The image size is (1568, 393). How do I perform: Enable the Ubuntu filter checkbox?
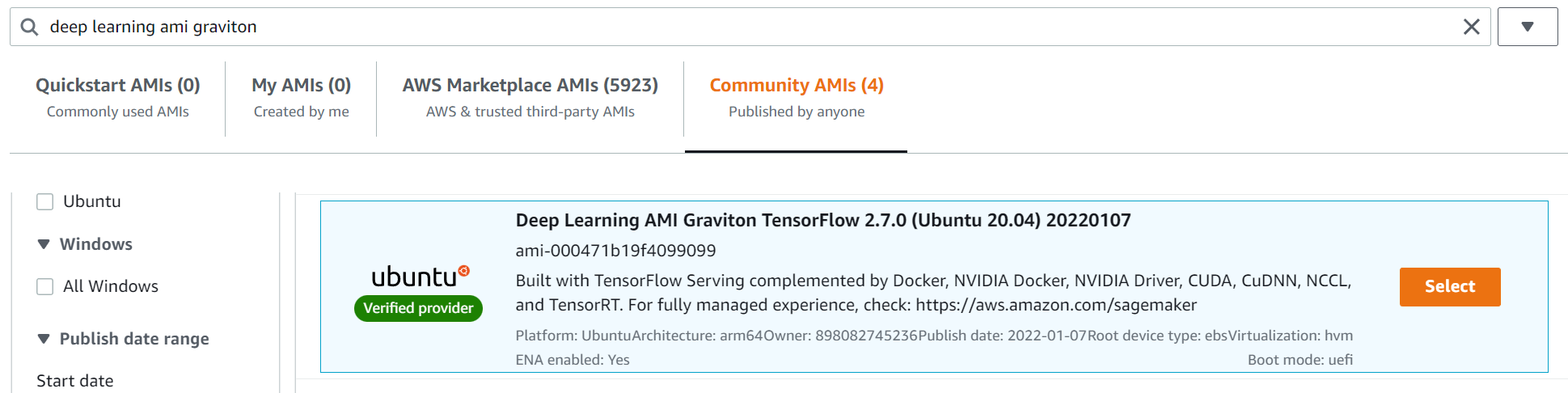pos(45,201)
